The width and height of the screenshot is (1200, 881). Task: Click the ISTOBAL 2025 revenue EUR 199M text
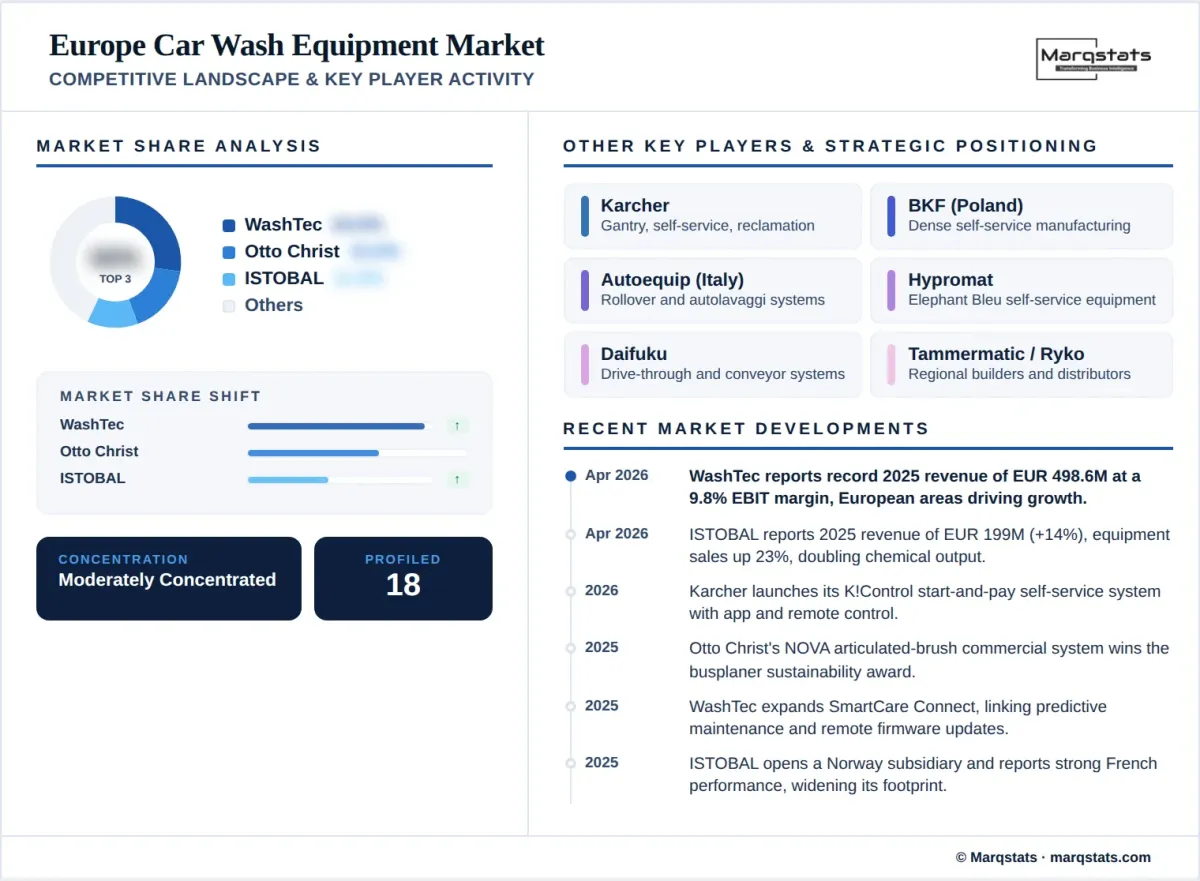tap(929, 545)
